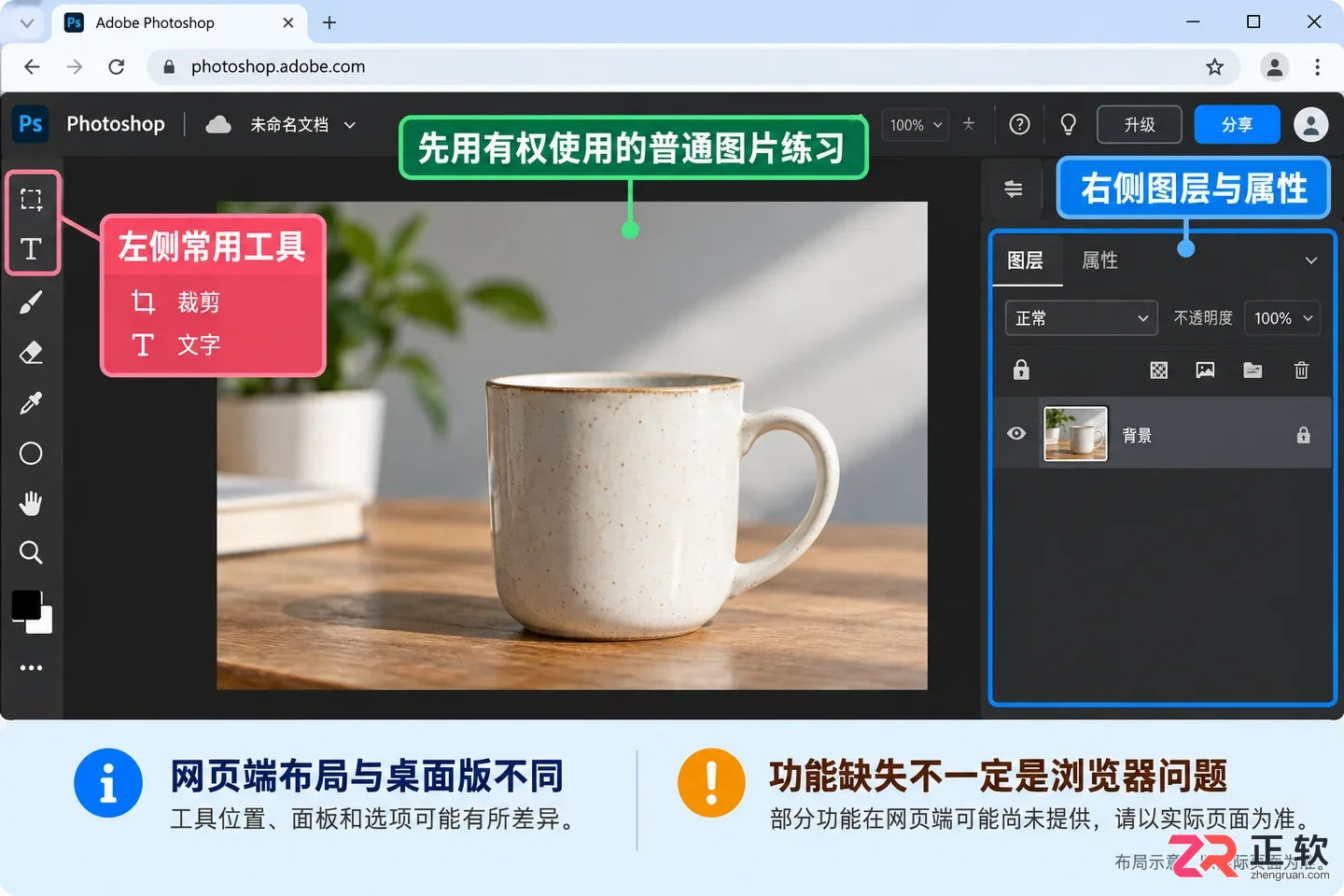Add an image layer with picture icon
The width and height of the screenshot is (1344, 896).
click(x=1206, y=371)
